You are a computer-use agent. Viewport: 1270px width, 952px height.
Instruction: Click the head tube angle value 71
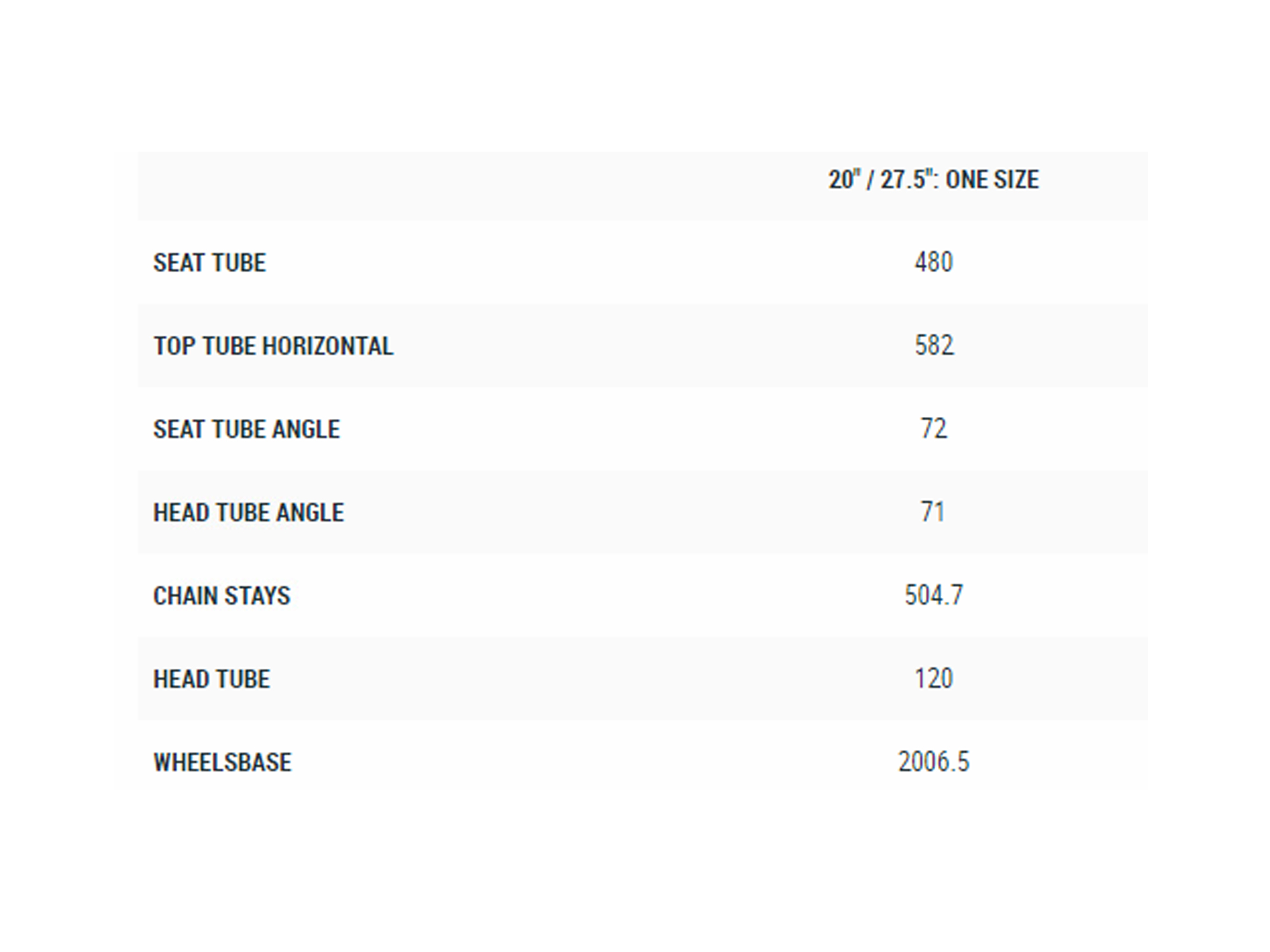pos(933,512)
